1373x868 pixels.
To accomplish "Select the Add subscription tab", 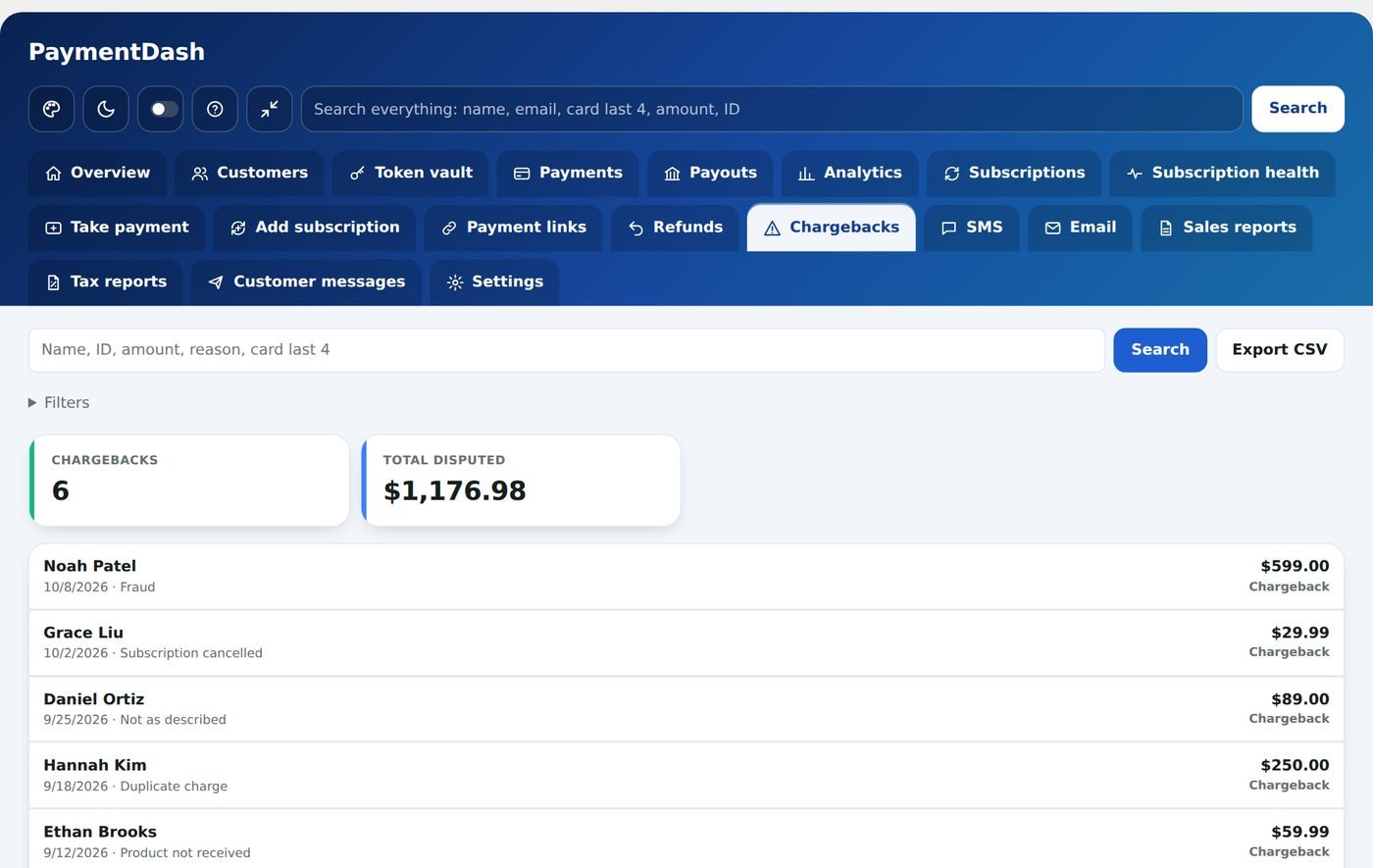I will 315,228.
